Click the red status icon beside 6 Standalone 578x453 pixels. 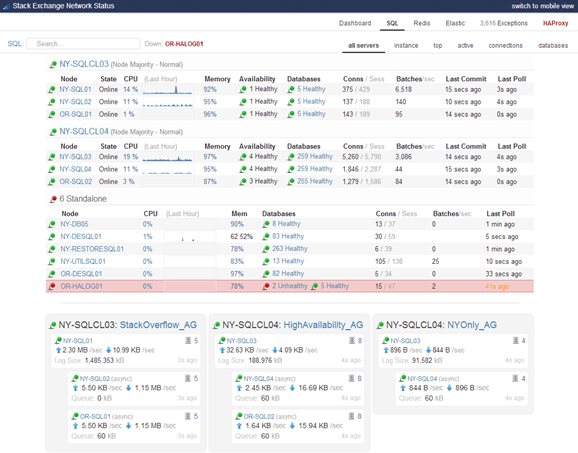pos(53,199)
